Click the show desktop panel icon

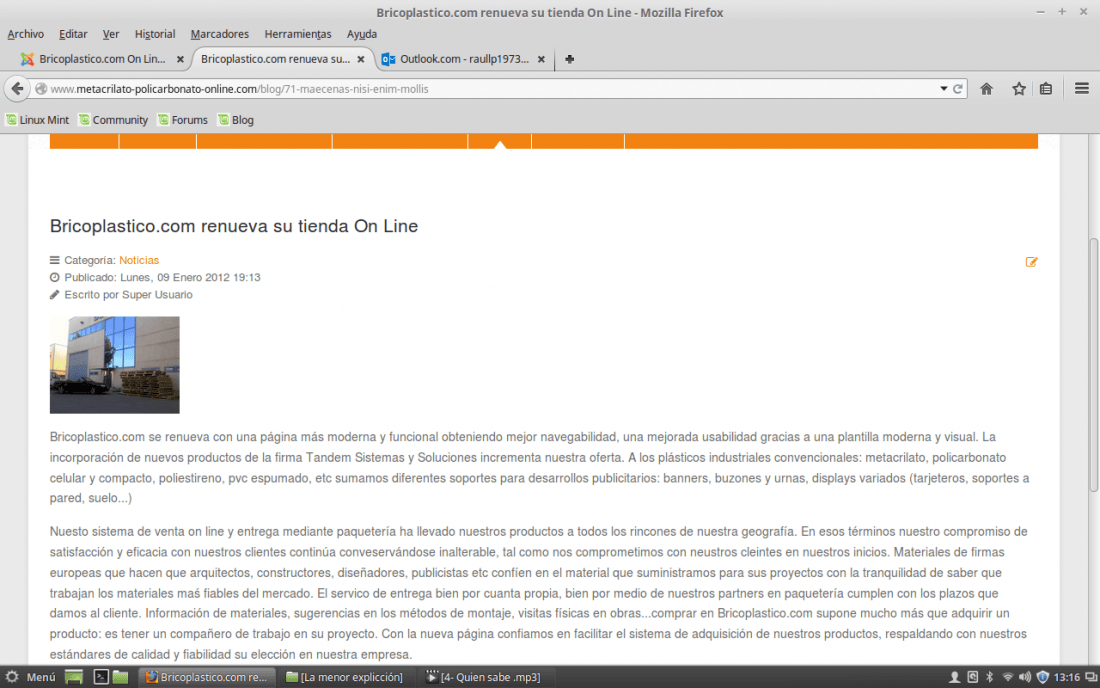pos(74,677)
